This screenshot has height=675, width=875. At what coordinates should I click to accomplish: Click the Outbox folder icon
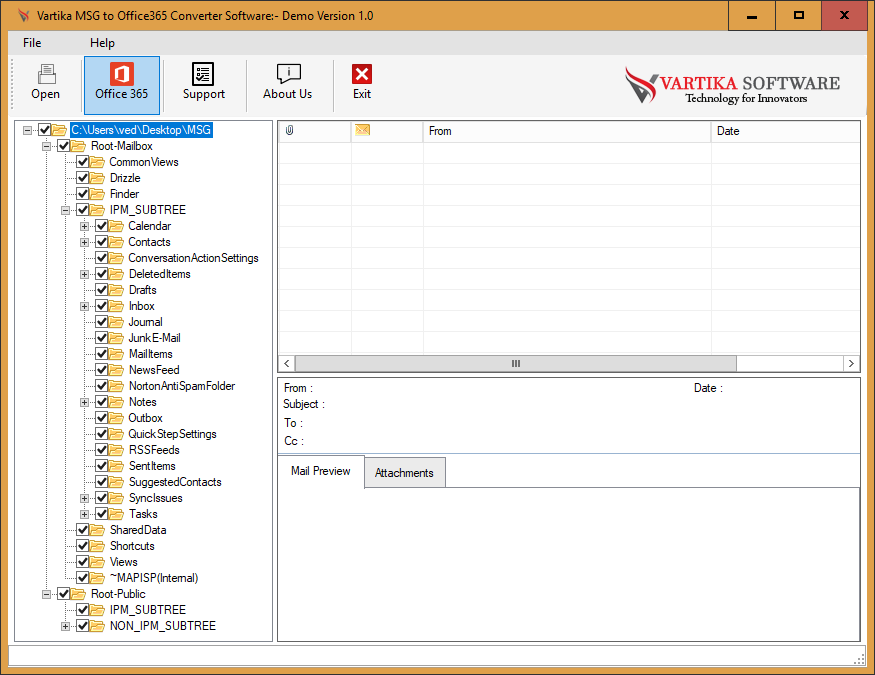tap(116, 418)
